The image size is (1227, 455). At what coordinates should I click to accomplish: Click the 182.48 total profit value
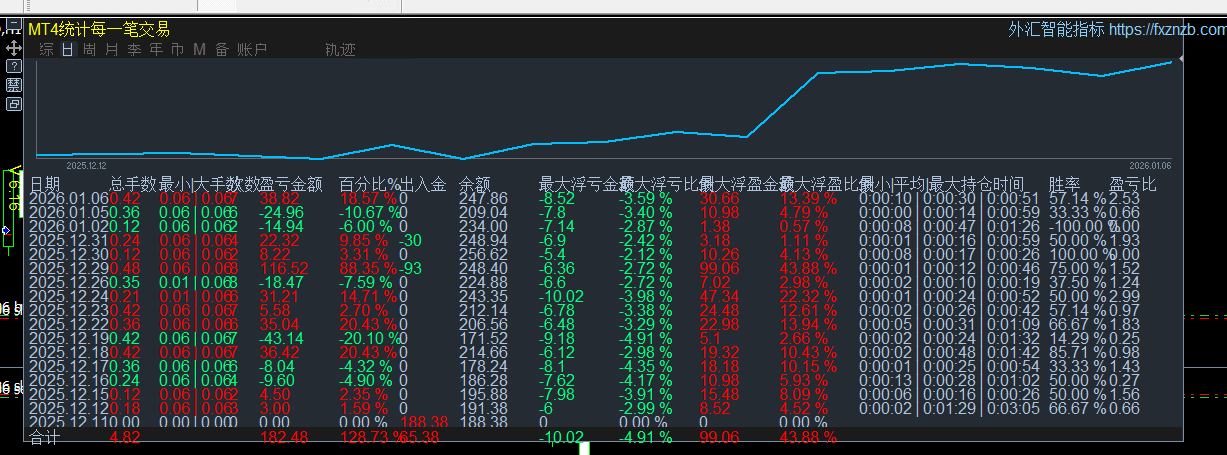point(284,439)
